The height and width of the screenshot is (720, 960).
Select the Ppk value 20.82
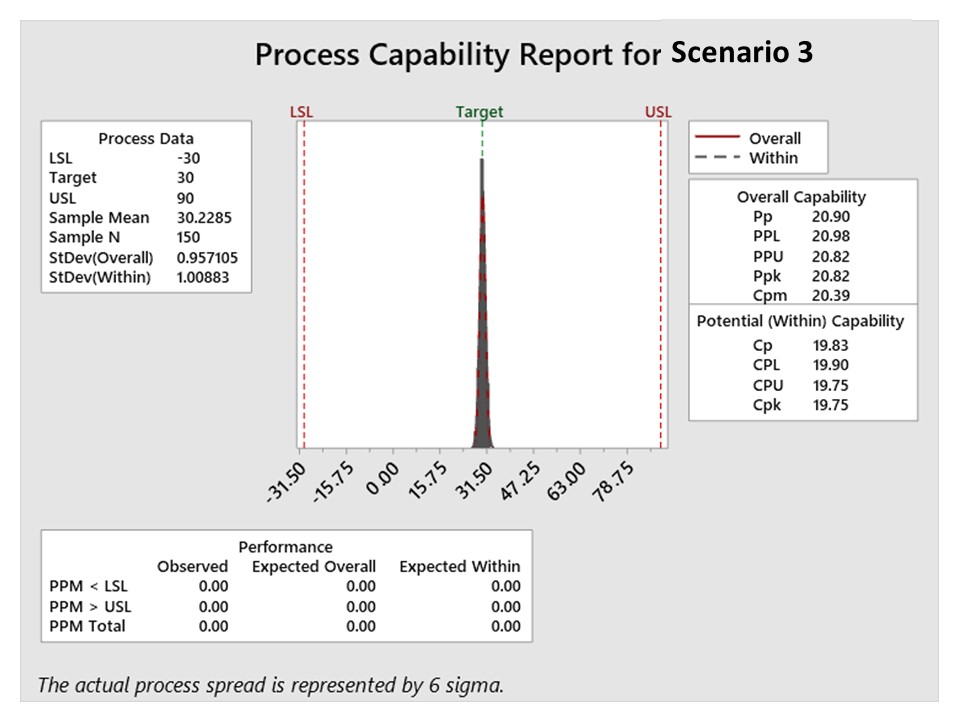818,275
